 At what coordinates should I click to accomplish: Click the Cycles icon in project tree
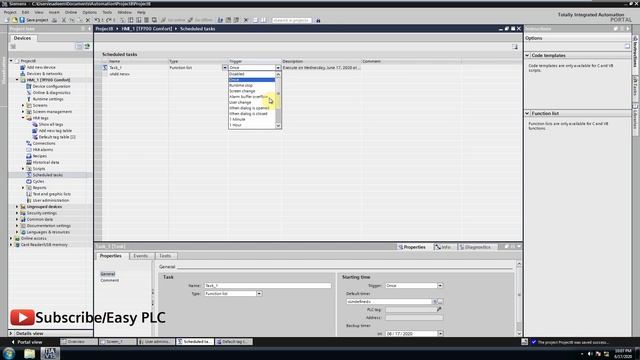click(29, 181)
